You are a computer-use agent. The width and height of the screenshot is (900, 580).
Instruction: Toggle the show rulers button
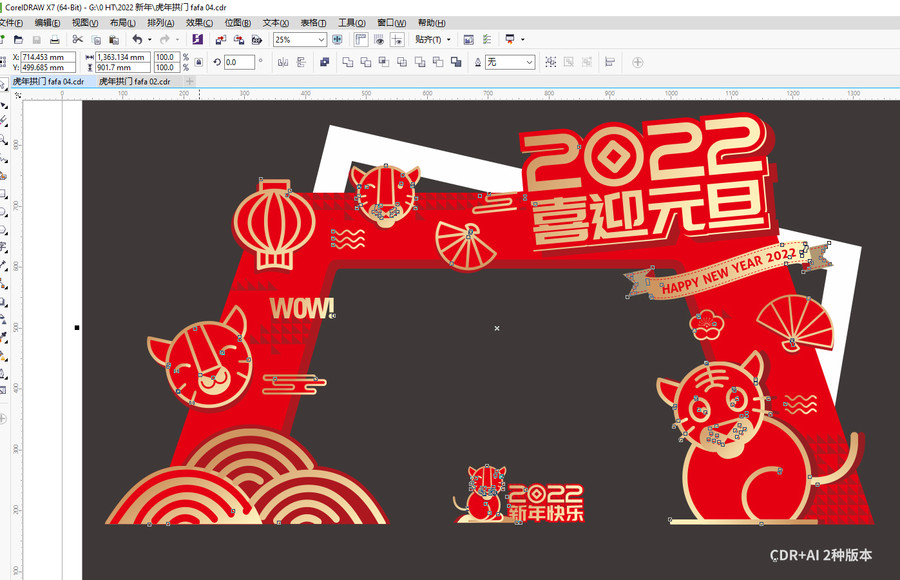click(361, 40)
